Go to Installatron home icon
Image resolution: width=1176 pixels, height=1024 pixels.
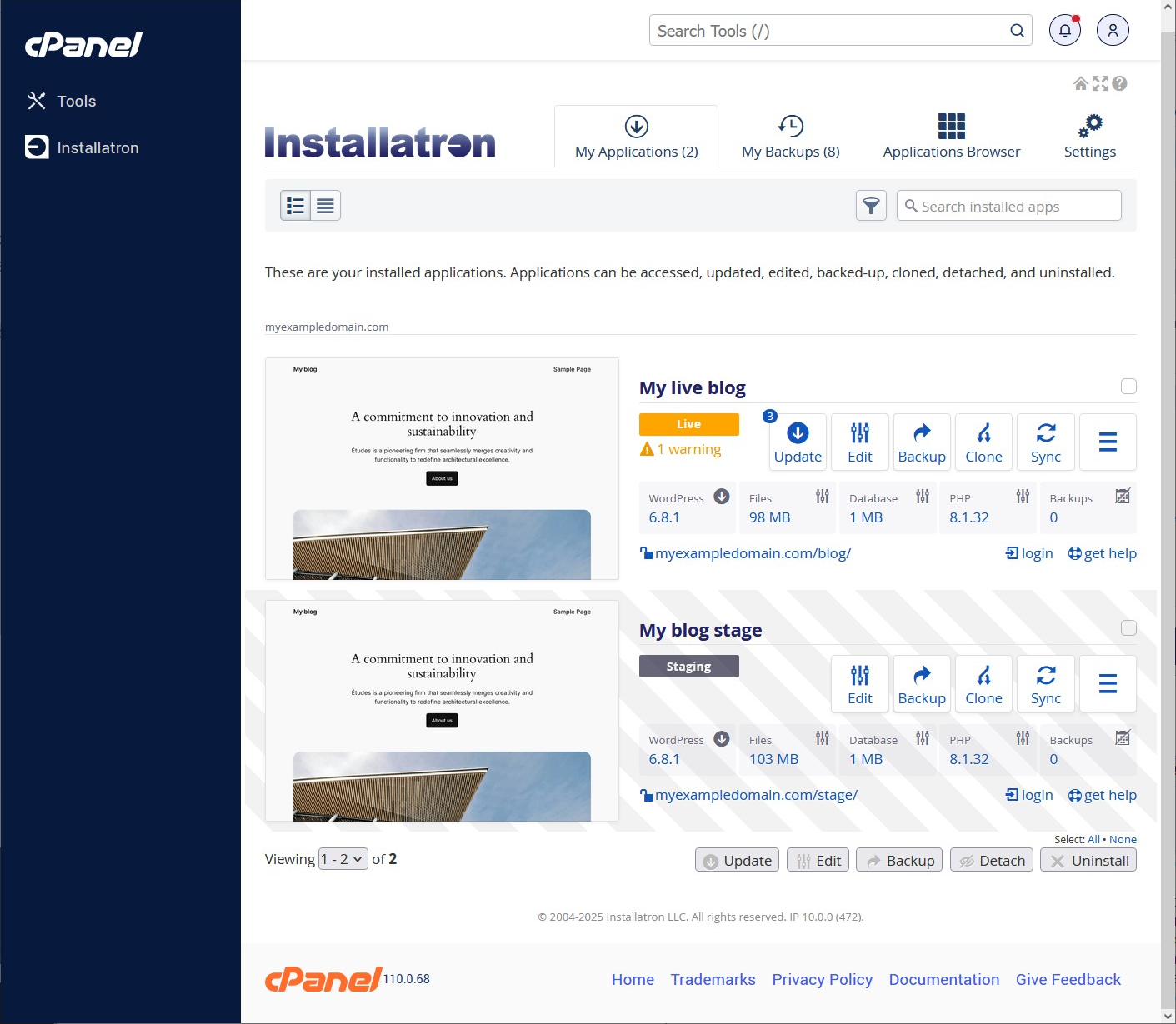pyautogui.click(x=1081, y=83)
